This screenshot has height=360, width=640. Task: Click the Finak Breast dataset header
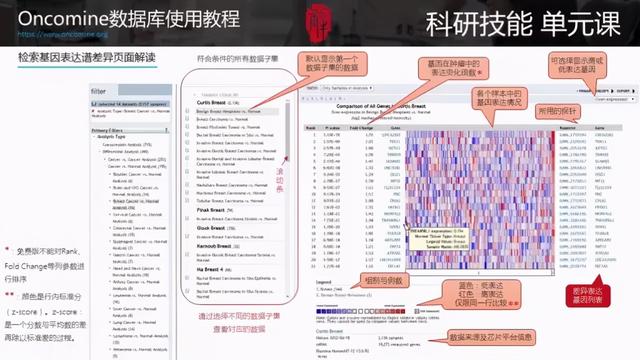coord(215,210)
